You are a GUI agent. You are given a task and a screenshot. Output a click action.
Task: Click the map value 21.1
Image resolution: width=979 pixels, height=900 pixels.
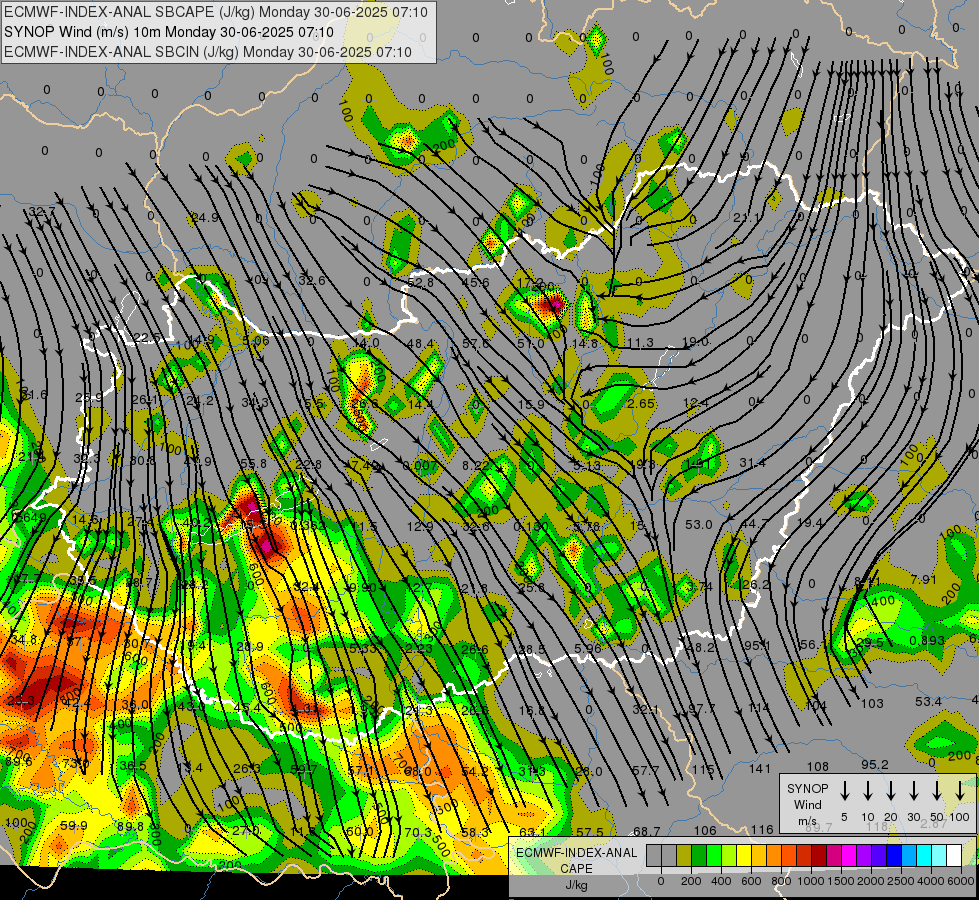pos(746,218)
